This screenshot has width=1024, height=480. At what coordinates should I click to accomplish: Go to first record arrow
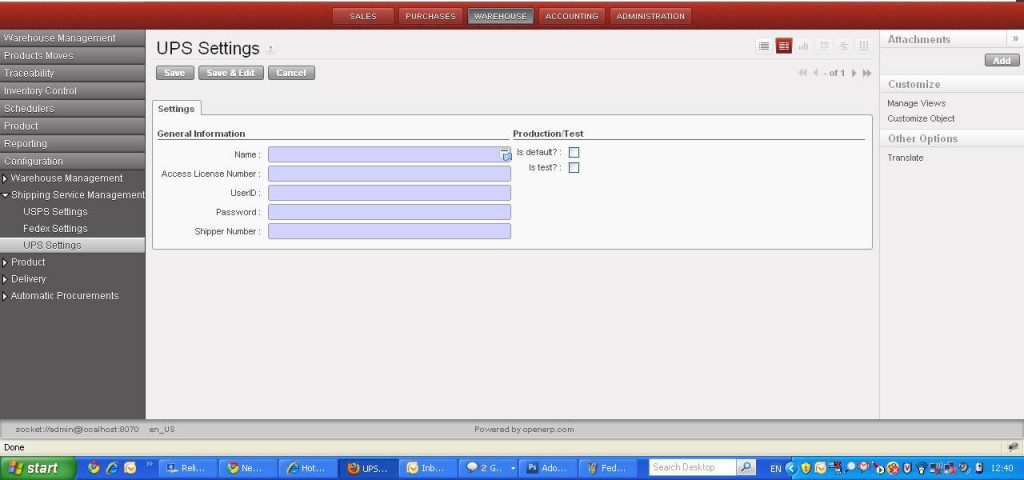coord(803,73)
